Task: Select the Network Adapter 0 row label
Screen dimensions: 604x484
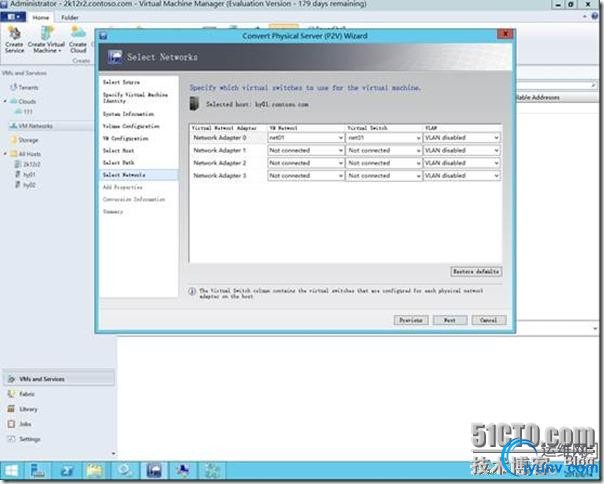Action: pyautogui.click(x=220, y=138)
